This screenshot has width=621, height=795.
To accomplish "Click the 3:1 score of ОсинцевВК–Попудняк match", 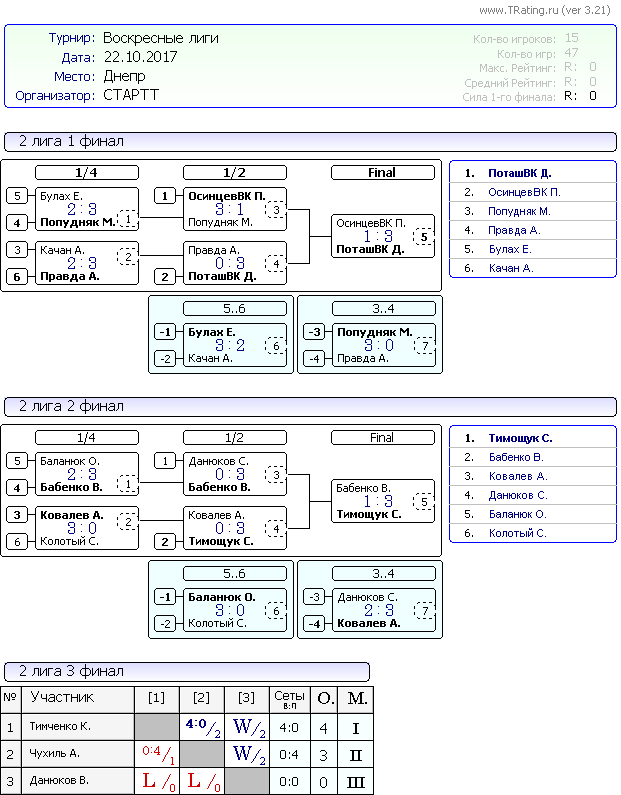I will tap(228, 210).
